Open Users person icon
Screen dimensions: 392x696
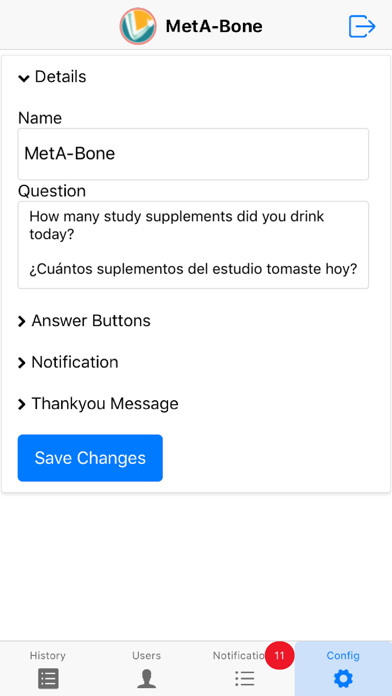click(147, 678)
